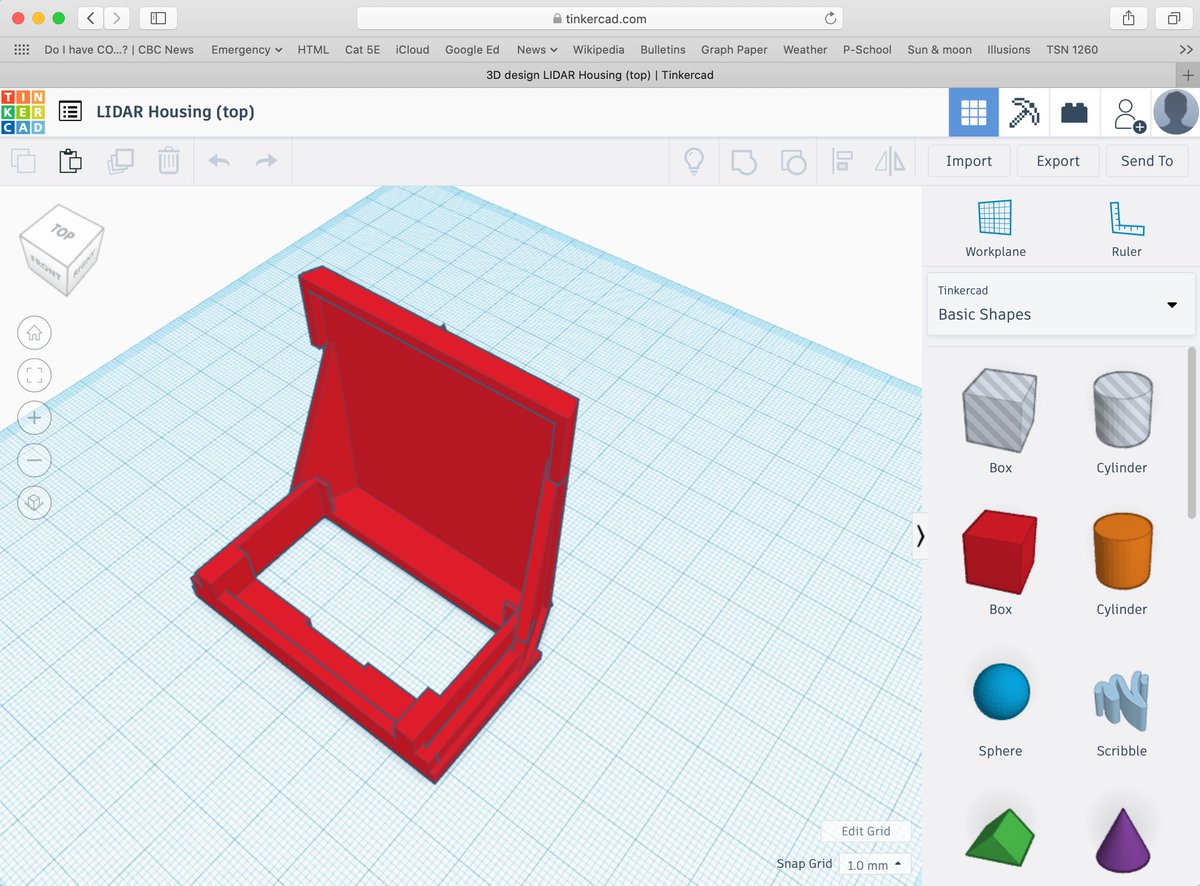
Task: Click the Safari forward button
Action: tap(118, 18)
